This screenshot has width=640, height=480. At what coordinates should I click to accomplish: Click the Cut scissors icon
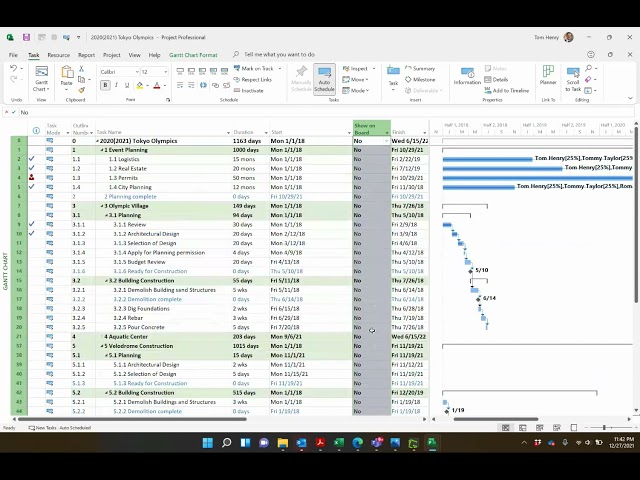(x=81, y=68)
